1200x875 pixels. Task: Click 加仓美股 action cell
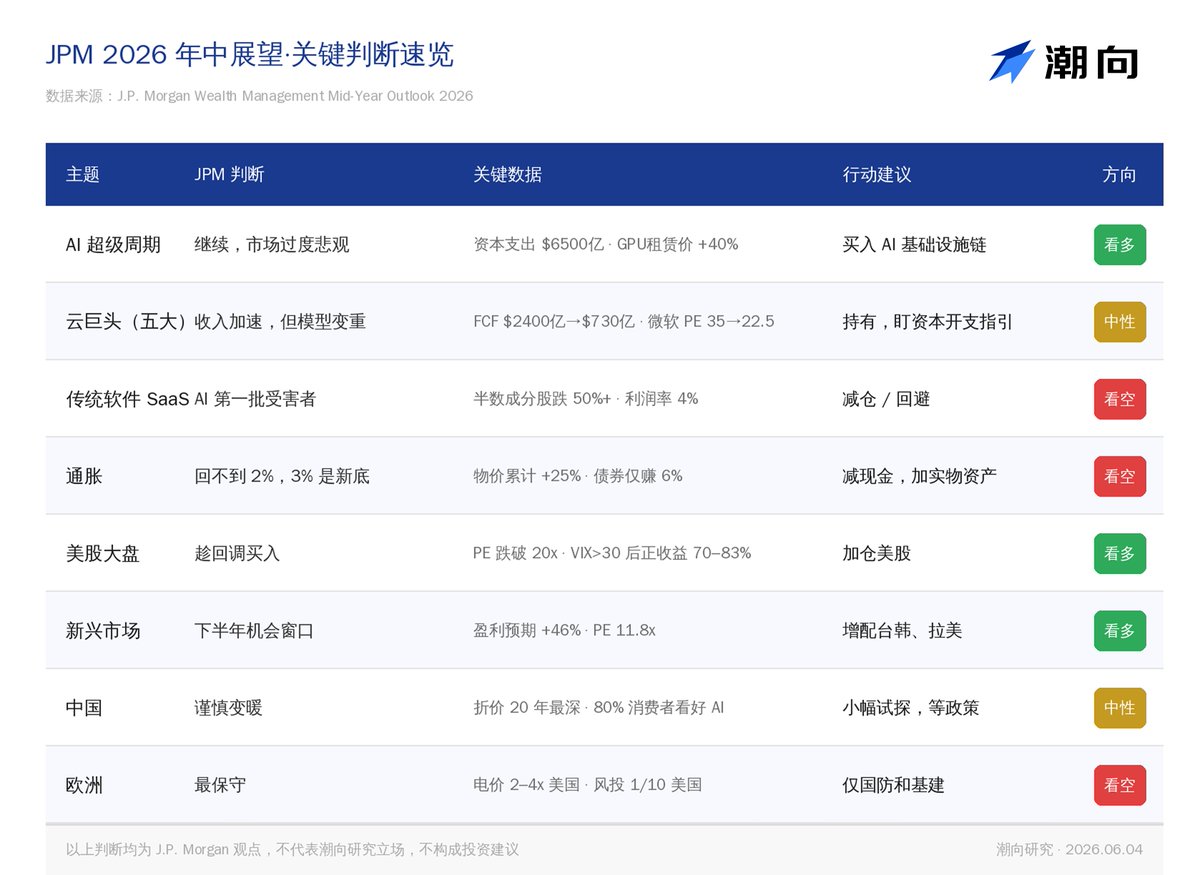877,554
